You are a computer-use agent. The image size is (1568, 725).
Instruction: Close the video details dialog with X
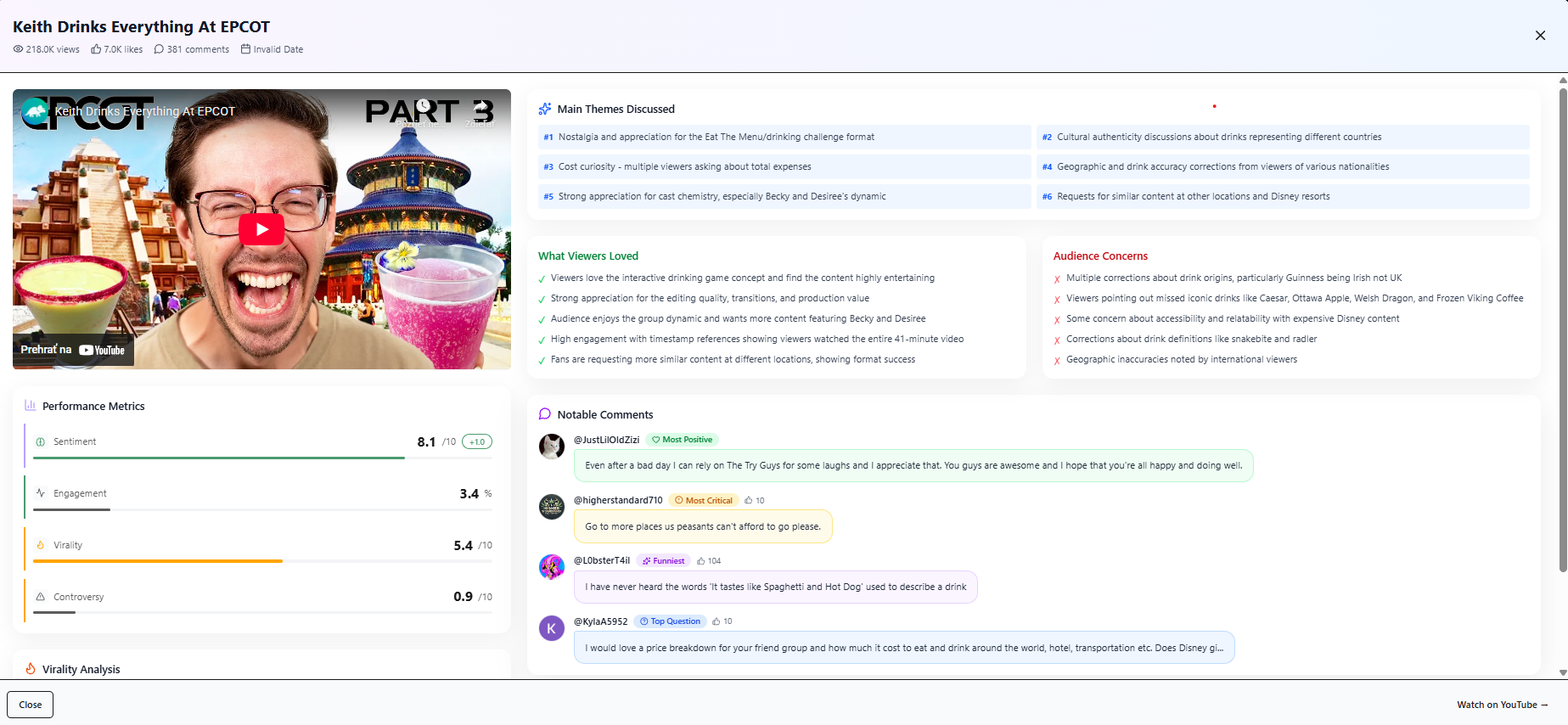[x=1540, y=36]
